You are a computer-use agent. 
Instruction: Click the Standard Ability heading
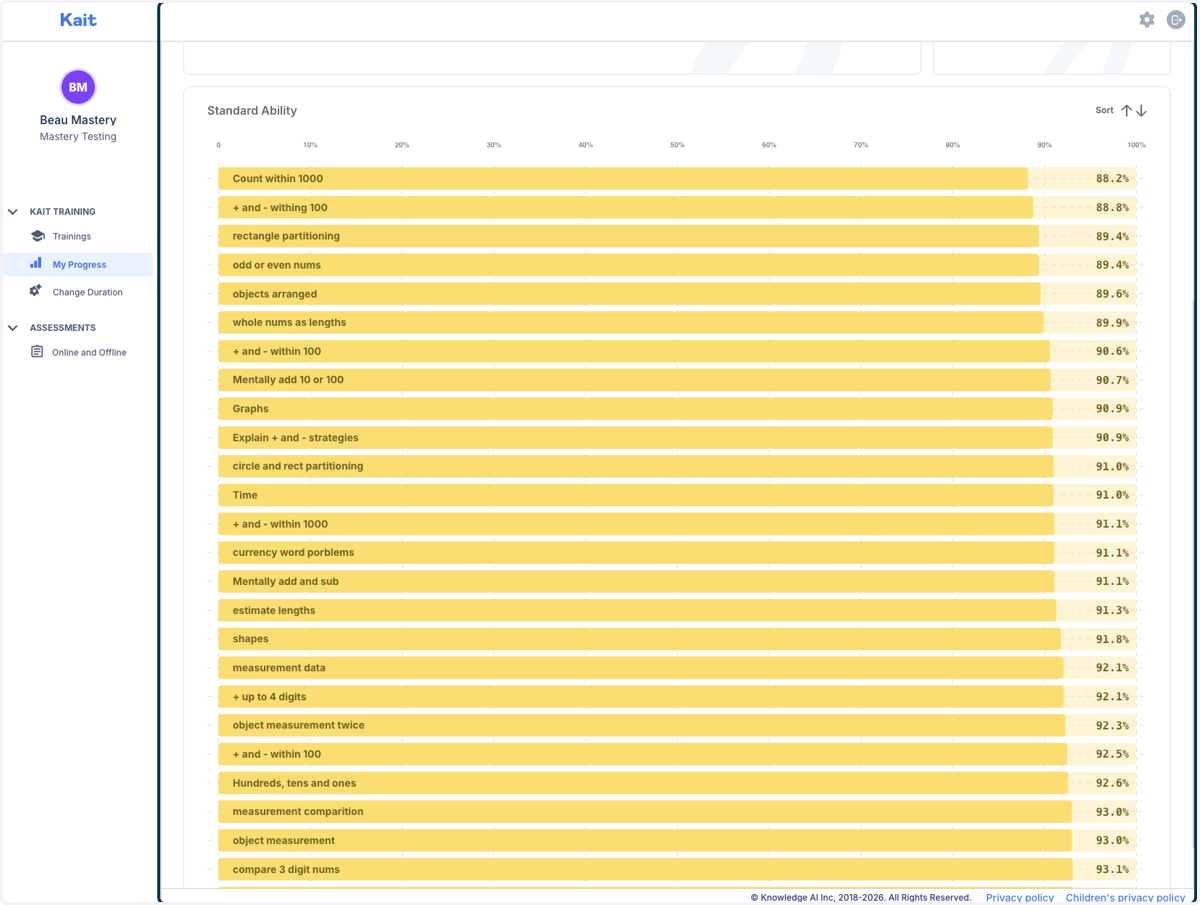tap(252, 111)
